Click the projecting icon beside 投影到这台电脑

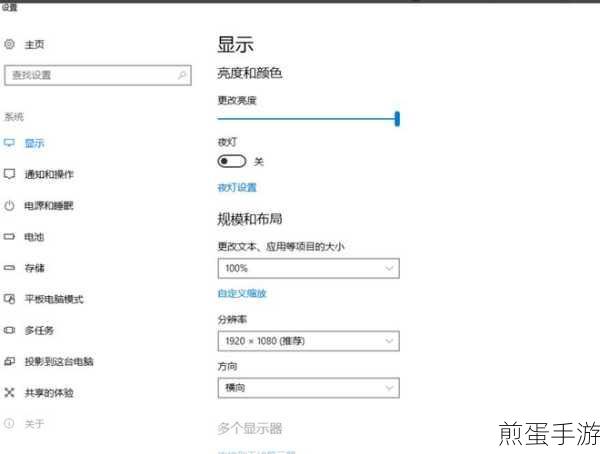[9, 361]
